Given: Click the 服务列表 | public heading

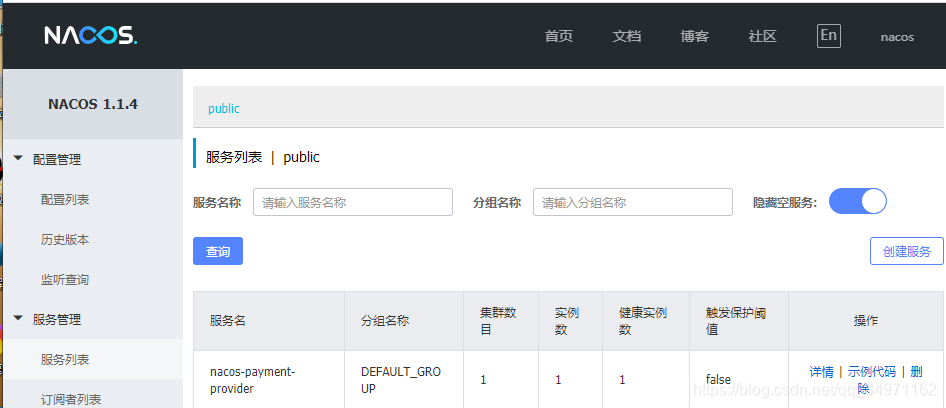Looking at the screenshot, I should (262, 158).
